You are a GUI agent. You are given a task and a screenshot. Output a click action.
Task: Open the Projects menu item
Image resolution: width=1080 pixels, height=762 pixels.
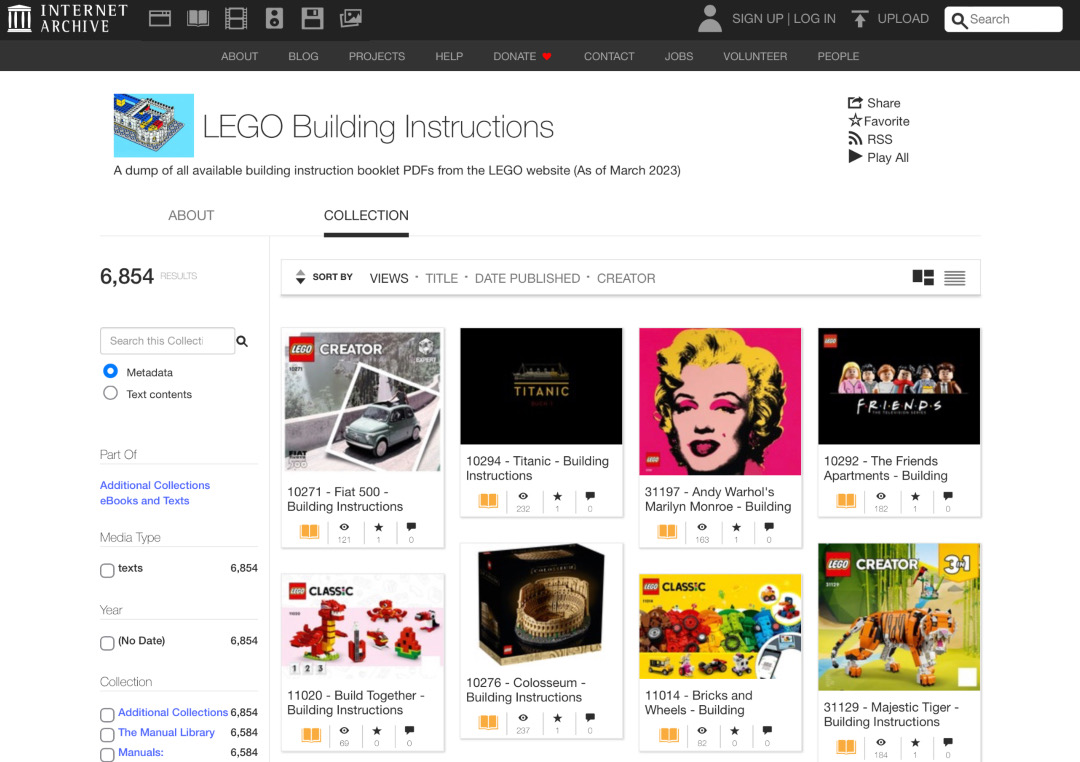pos(377,56)
